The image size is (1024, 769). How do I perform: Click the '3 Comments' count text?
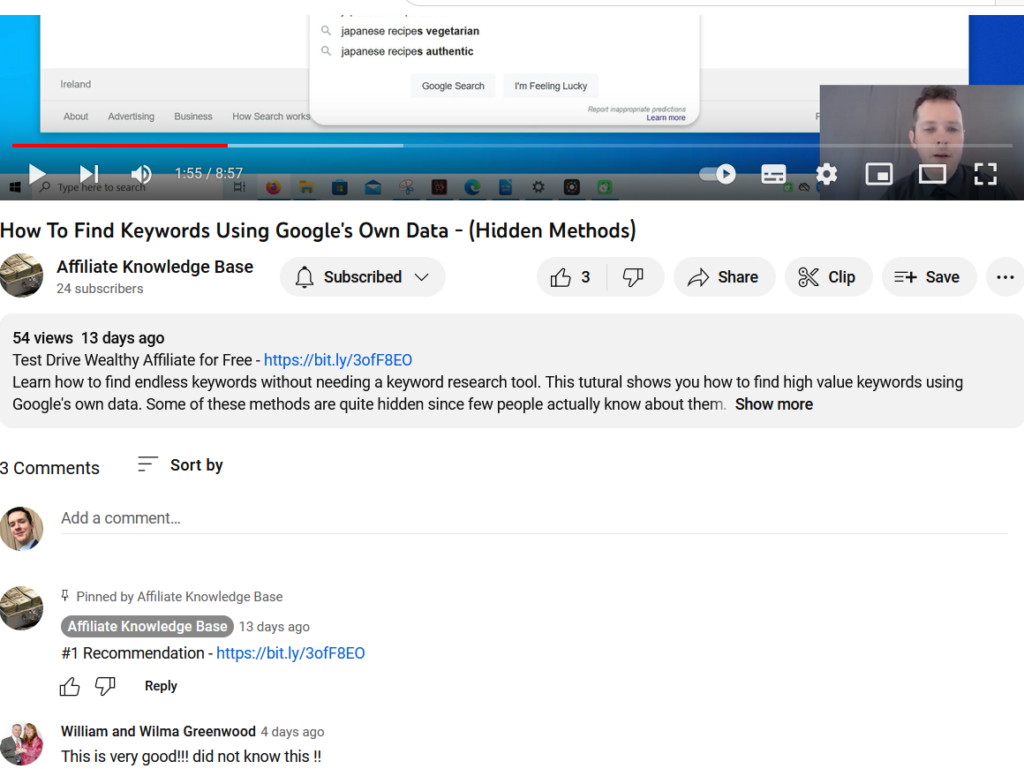point(50,468)
